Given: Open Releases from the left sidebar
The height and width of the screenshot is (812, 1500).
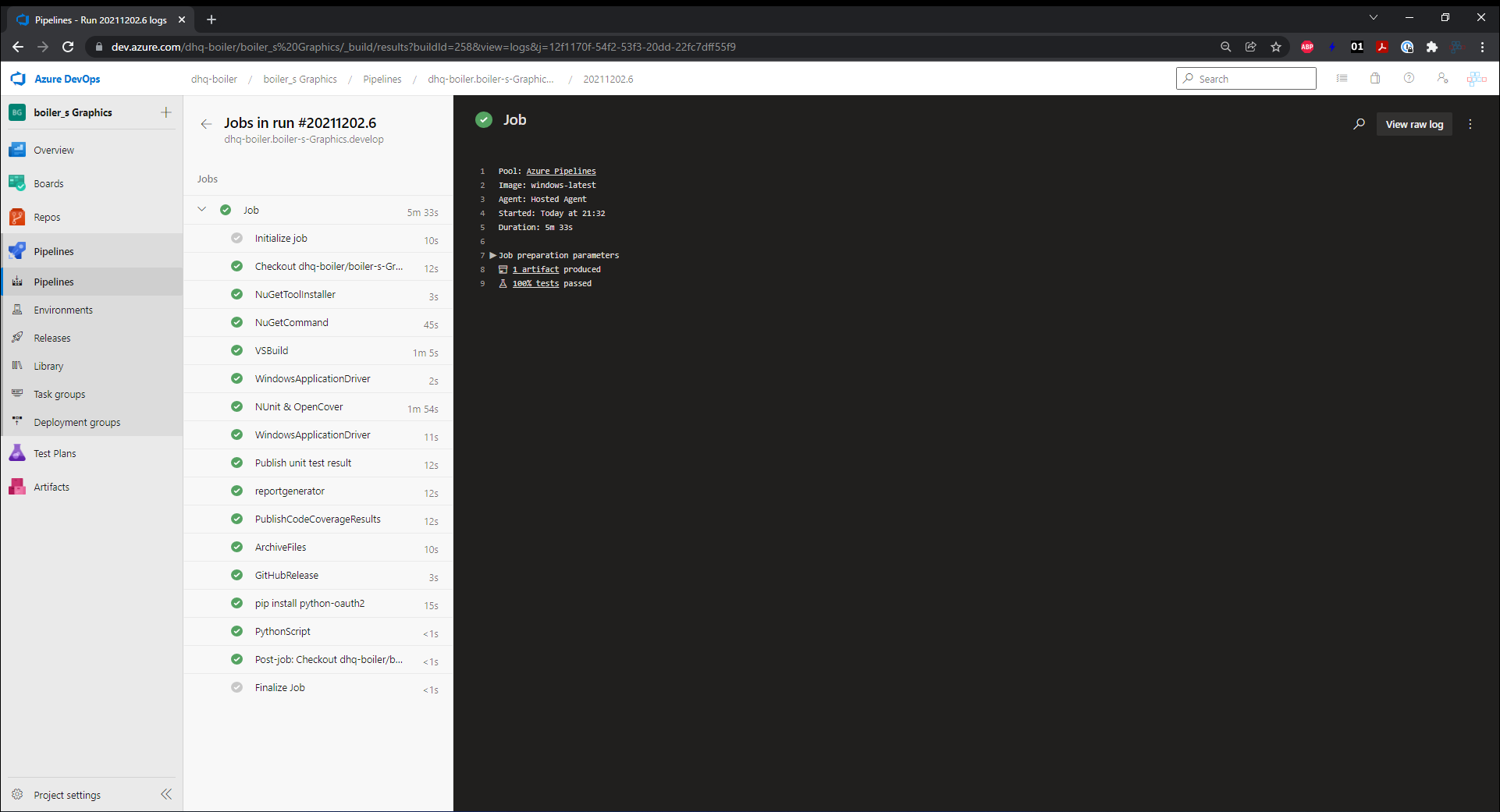Looking at the screenshot, I should pos(52,337).
